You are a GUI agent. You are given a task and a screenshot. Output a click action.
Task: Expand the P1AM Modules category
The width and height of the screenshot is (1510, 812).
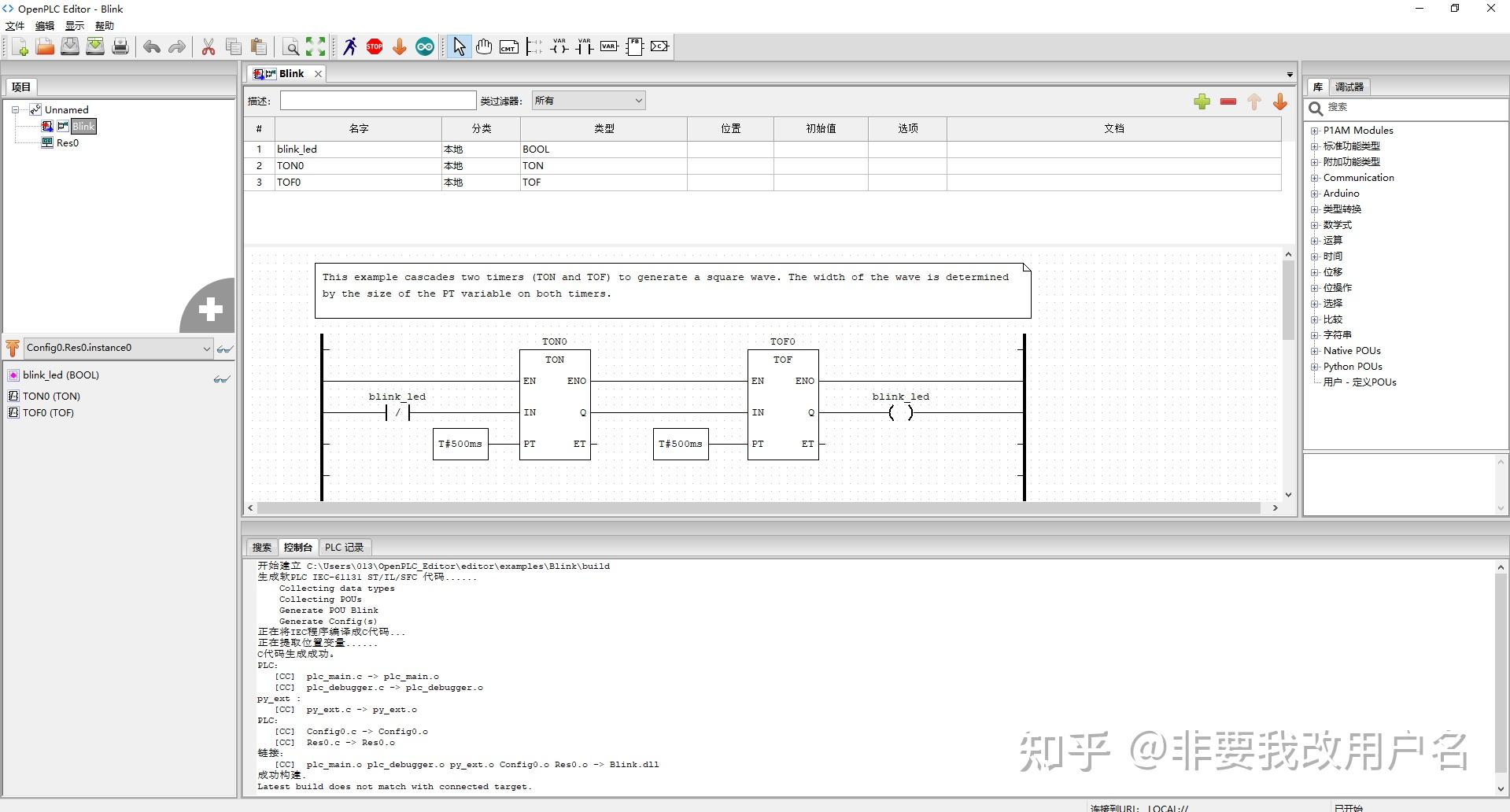pyautogui.click(x=1316, y=130)
